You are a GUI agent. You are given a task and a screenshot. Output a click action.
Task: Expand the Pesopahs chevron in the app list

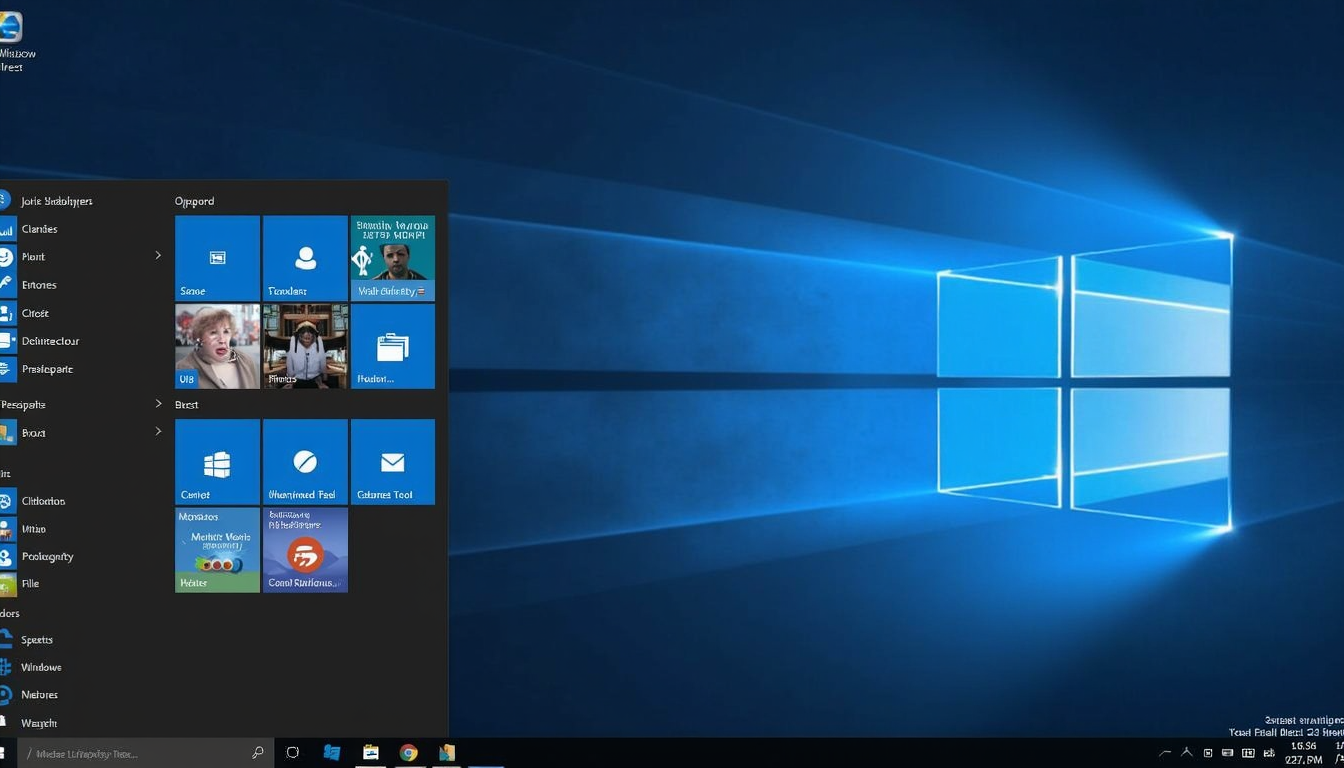pyautogui.click(x=157, y=404)
